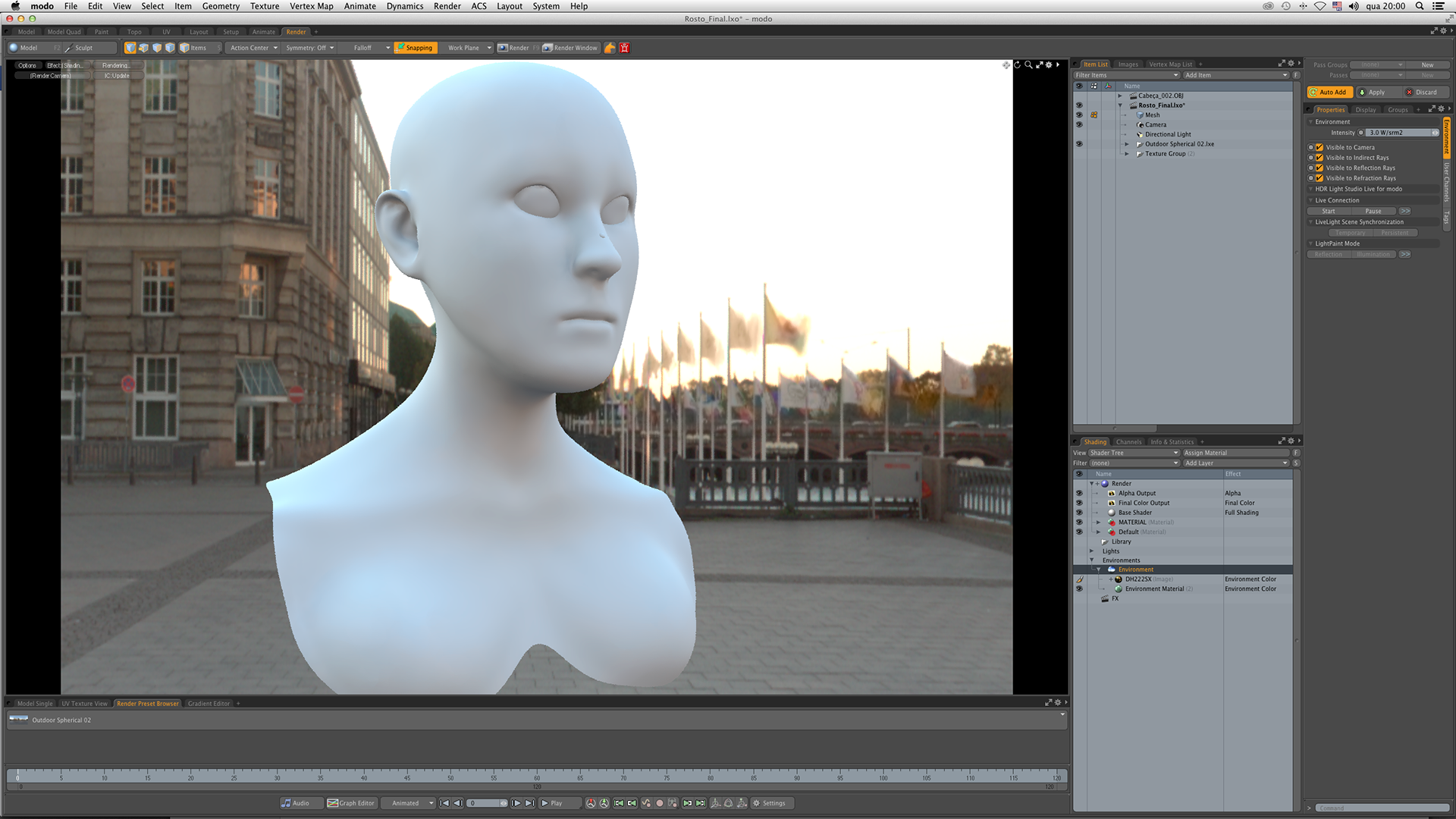The height and width of the screenshot is (819, 1456).
Task: Click the Auto Add button
Action: coord(1330,93)
